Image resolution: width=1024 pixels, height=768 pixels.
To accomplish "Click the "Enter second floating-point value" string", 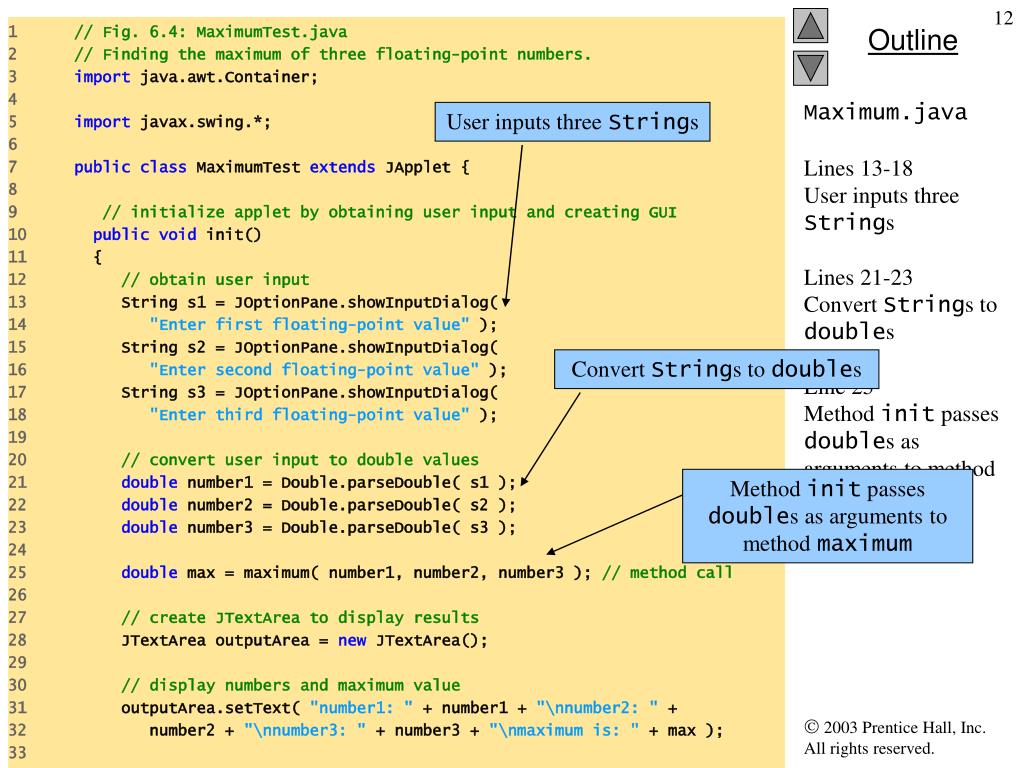I will pyautogui.click(x=314, y=370).
